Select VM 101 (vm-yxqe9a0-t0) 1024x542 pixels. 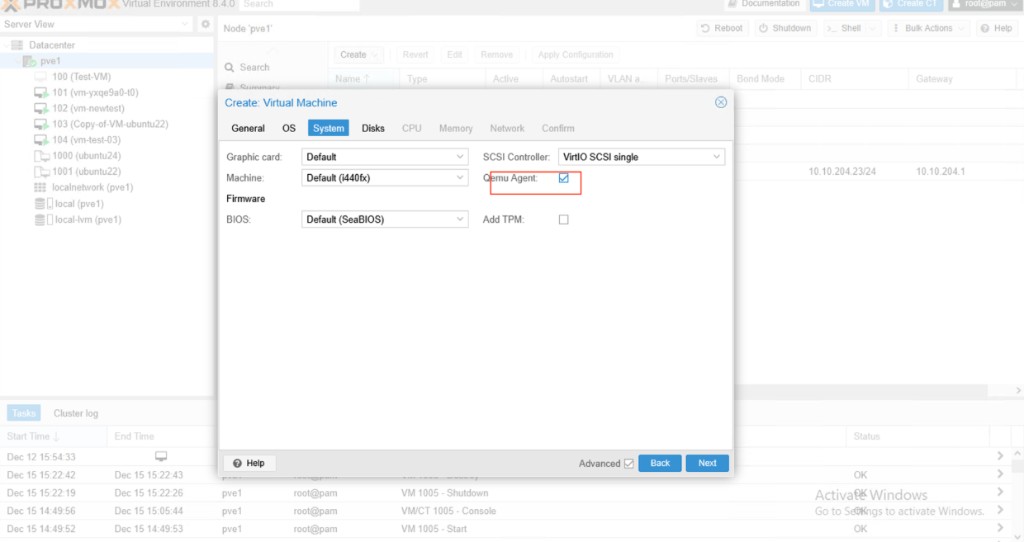click(95, 92)
